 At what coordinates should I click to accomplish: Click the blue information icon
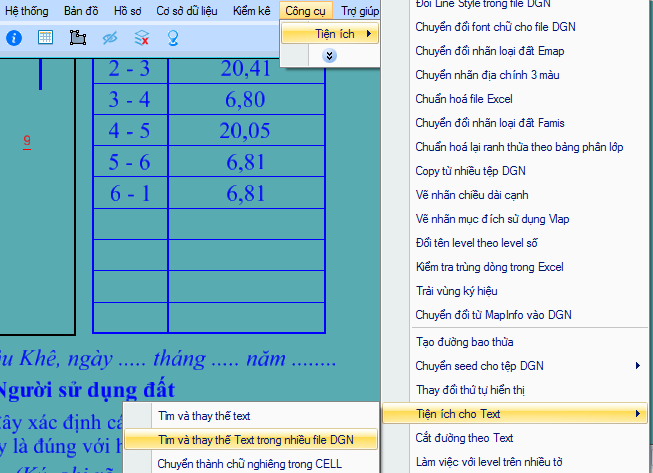coord(14,38)
